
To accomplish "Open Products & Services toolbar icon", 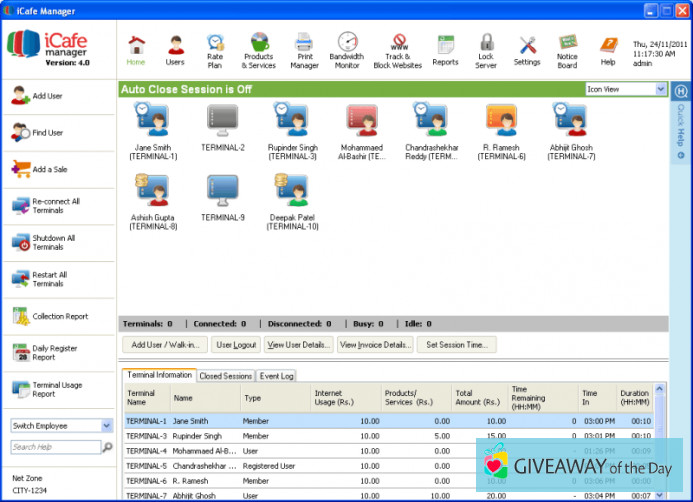I will tap(260, 49).
